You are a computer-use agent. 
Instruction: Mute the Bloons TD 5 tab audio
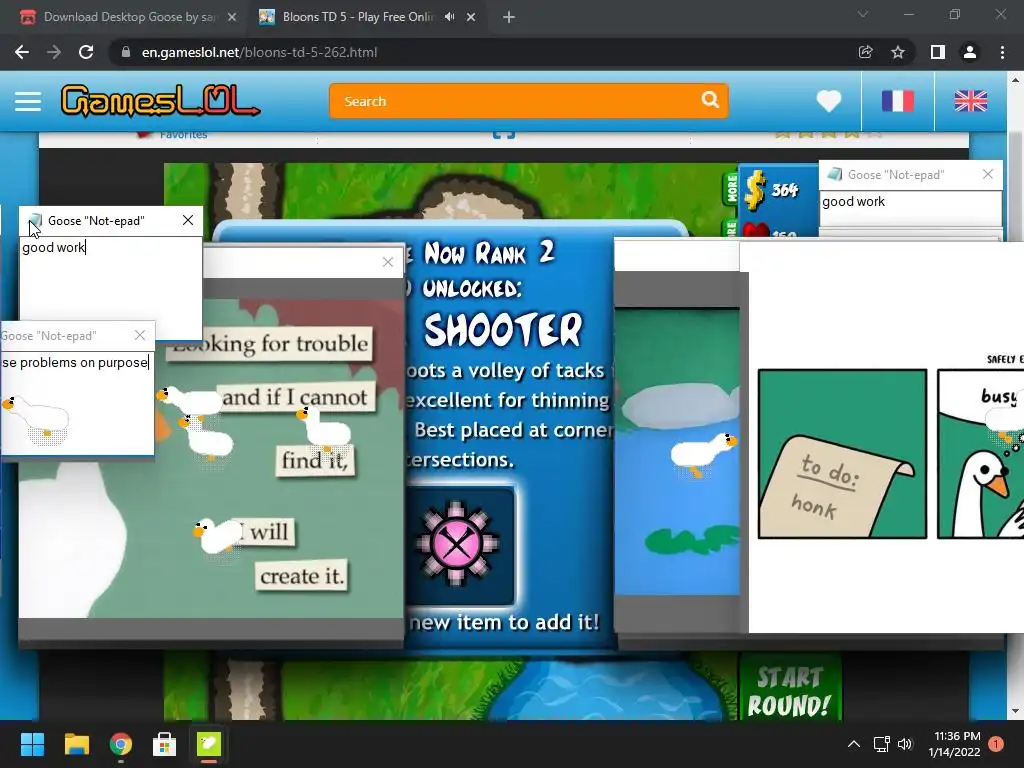(449, 17)
